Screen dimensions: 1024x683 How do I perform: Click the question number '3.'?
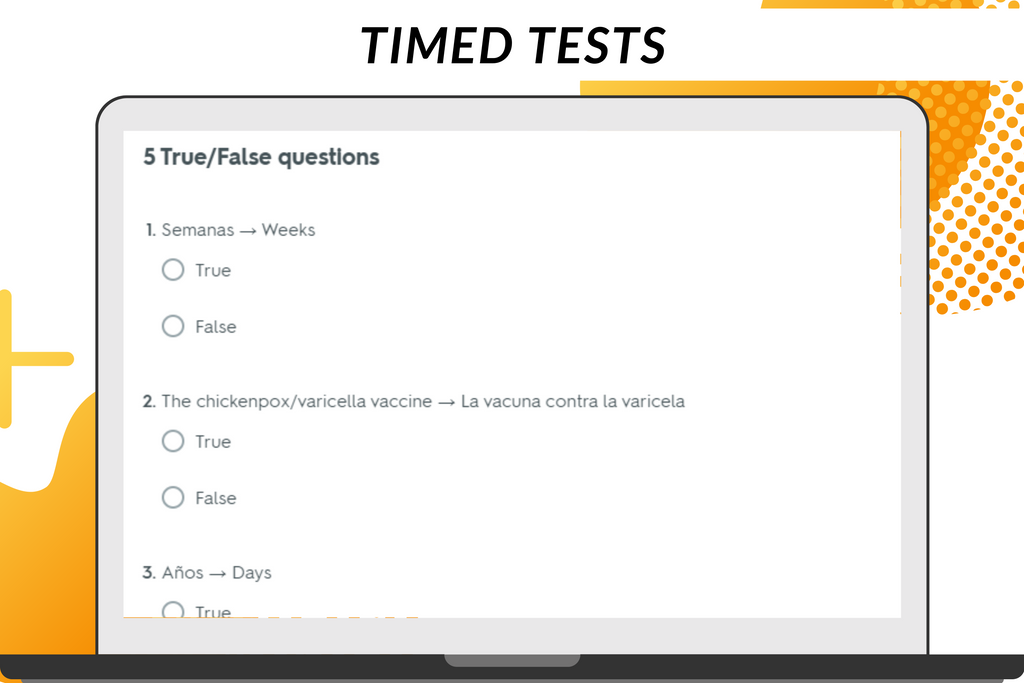[149, 573]
